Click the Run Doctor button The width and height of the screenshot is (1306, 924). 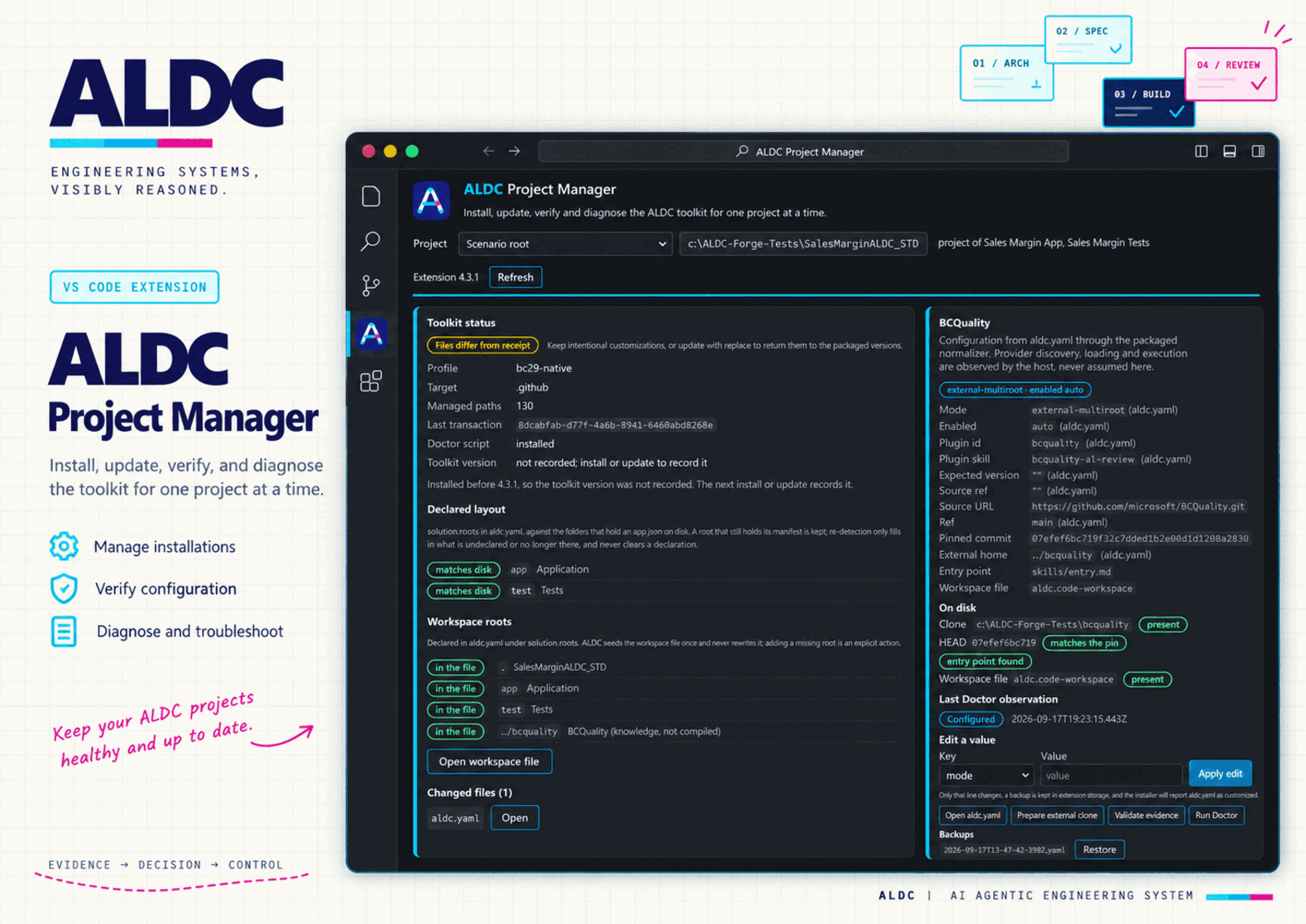pos(1216,815)
